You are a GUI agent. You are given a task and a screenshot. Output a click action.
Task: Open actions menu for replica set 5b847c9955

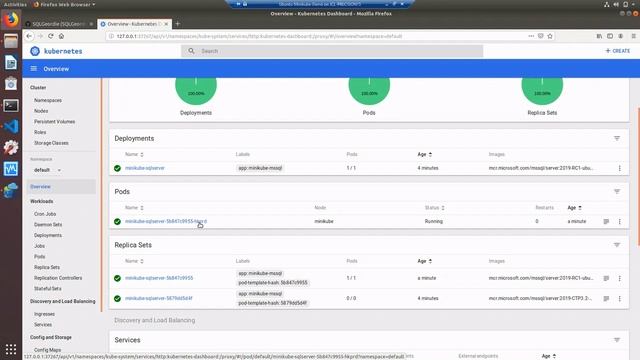point(620,278)
